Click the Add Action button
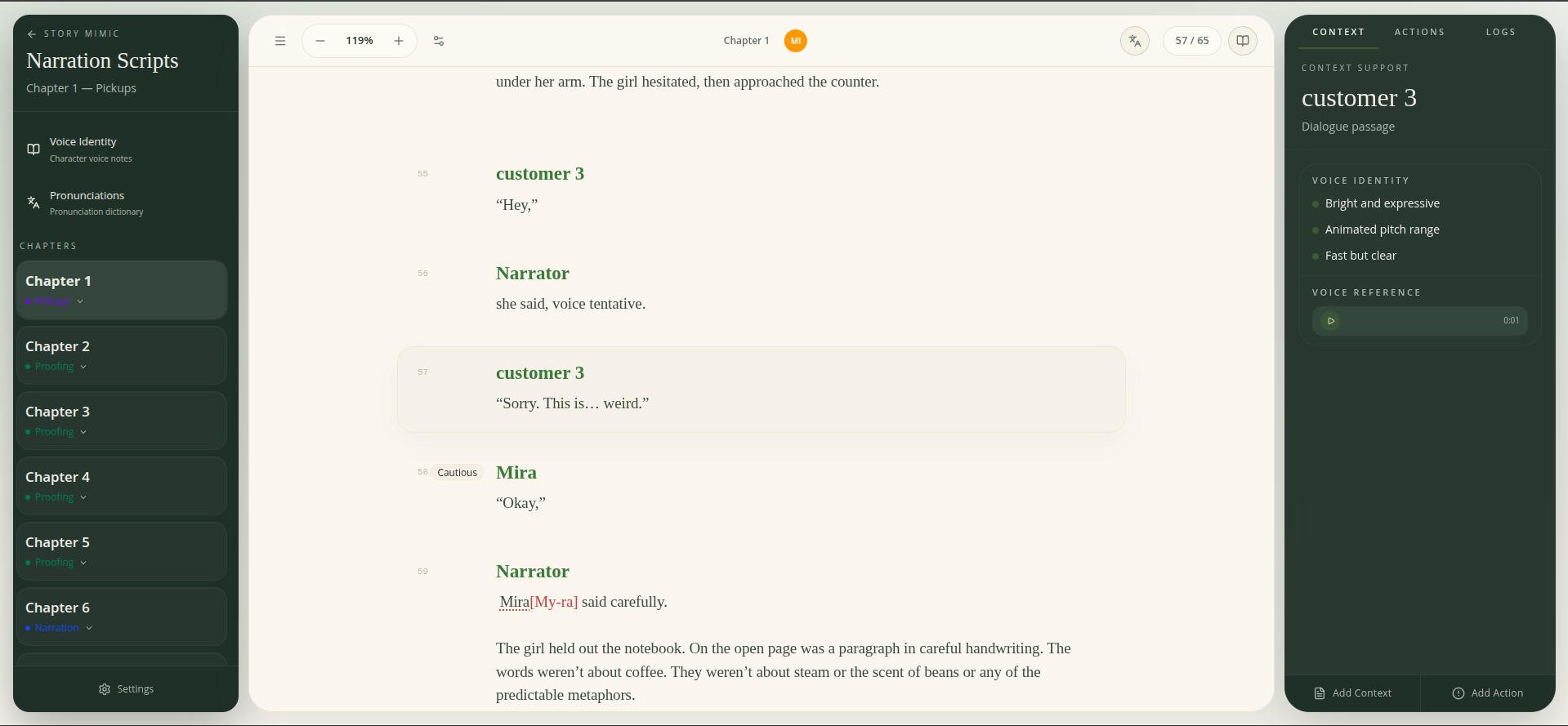 pyautogui.click(x=1487, y=693)
